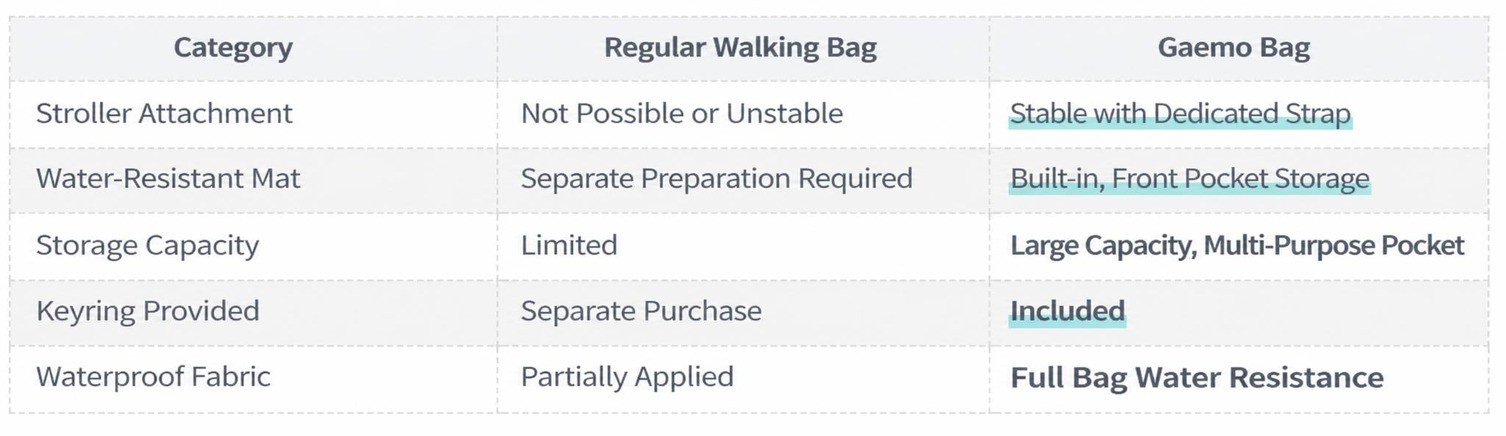Viewport: 1506px width, 436px height.
Task: Select the Regular Walking Bag header
Action: point(740,48)
